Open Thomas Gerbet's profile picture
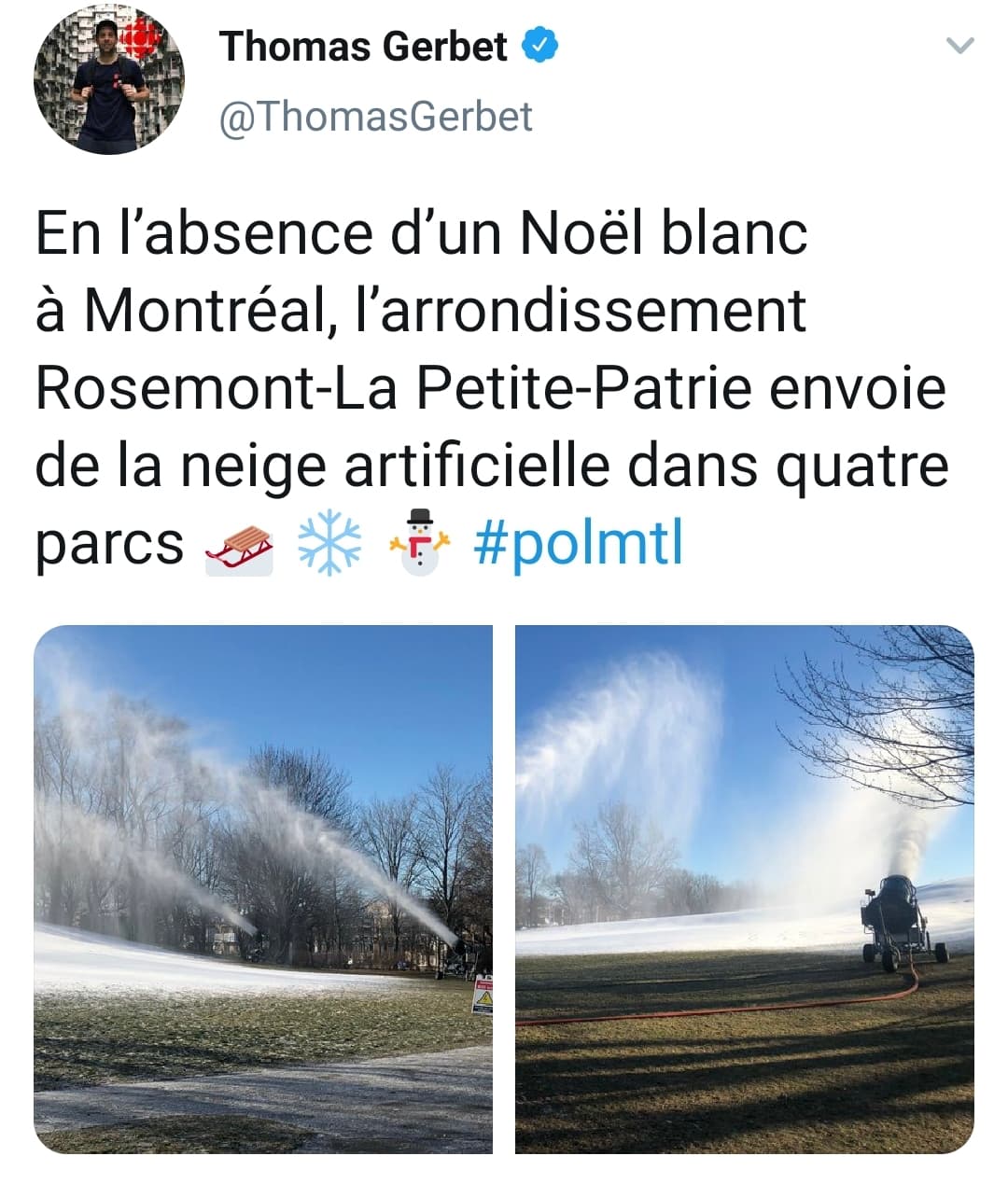 pyautogui.click(x=109, y=78)
